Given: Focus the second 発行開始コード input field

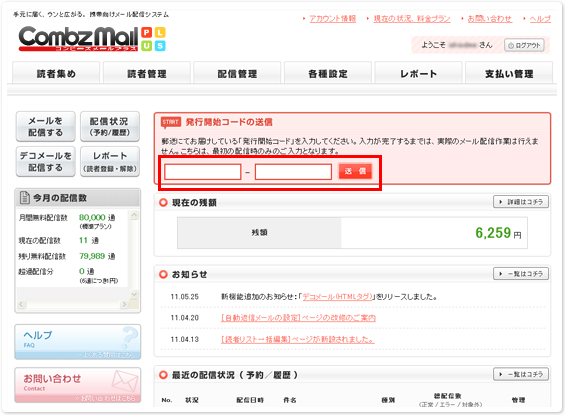Looking at the screenshot, I should pyautogui.click(x=293, y=172).
